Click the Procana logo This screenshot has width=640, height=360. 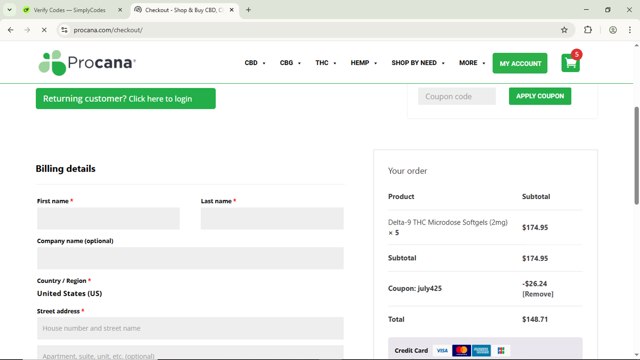pos(87,63)
